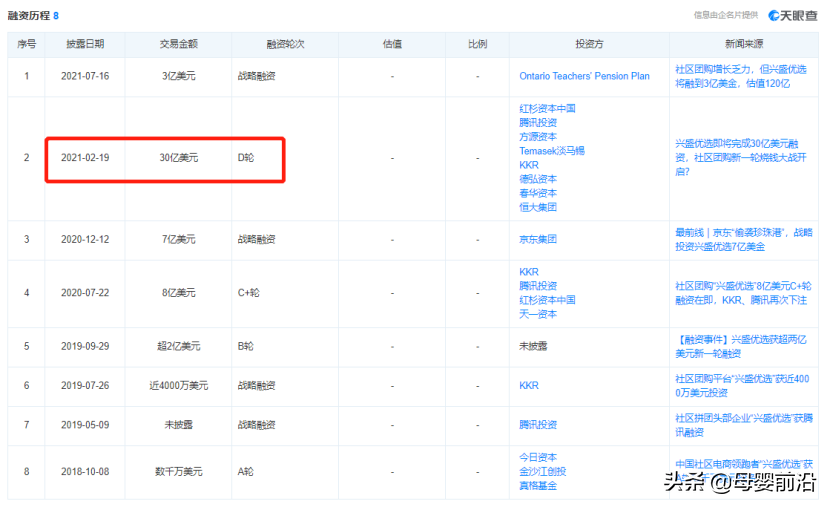Open 腾讯投资 in the D轮 row
Viewport: 831px width, 507px height.
(538, 123)
